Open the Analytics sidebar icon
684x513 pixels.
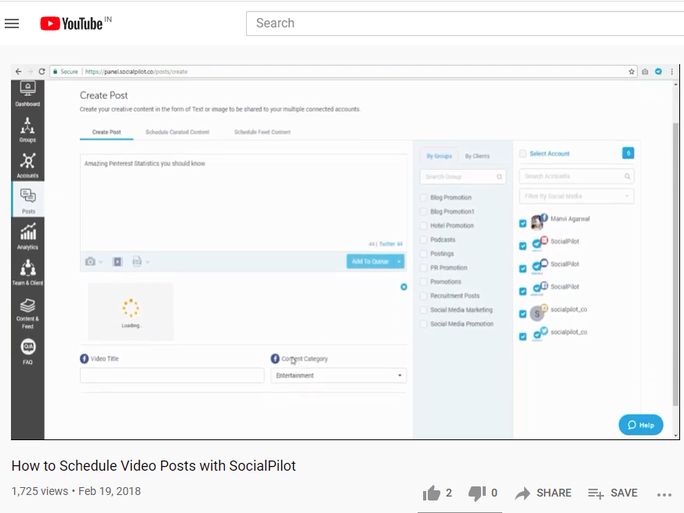point(27,237)
